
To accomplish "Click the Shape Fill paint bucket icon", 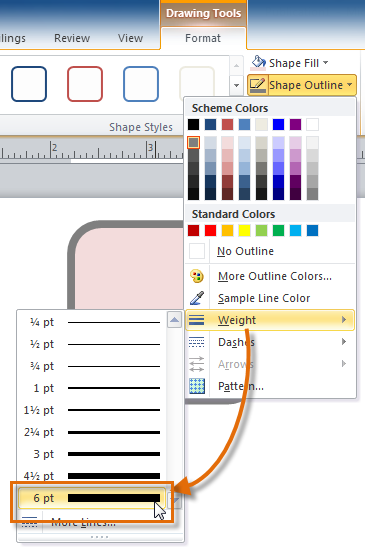I will tap(258, 63).
